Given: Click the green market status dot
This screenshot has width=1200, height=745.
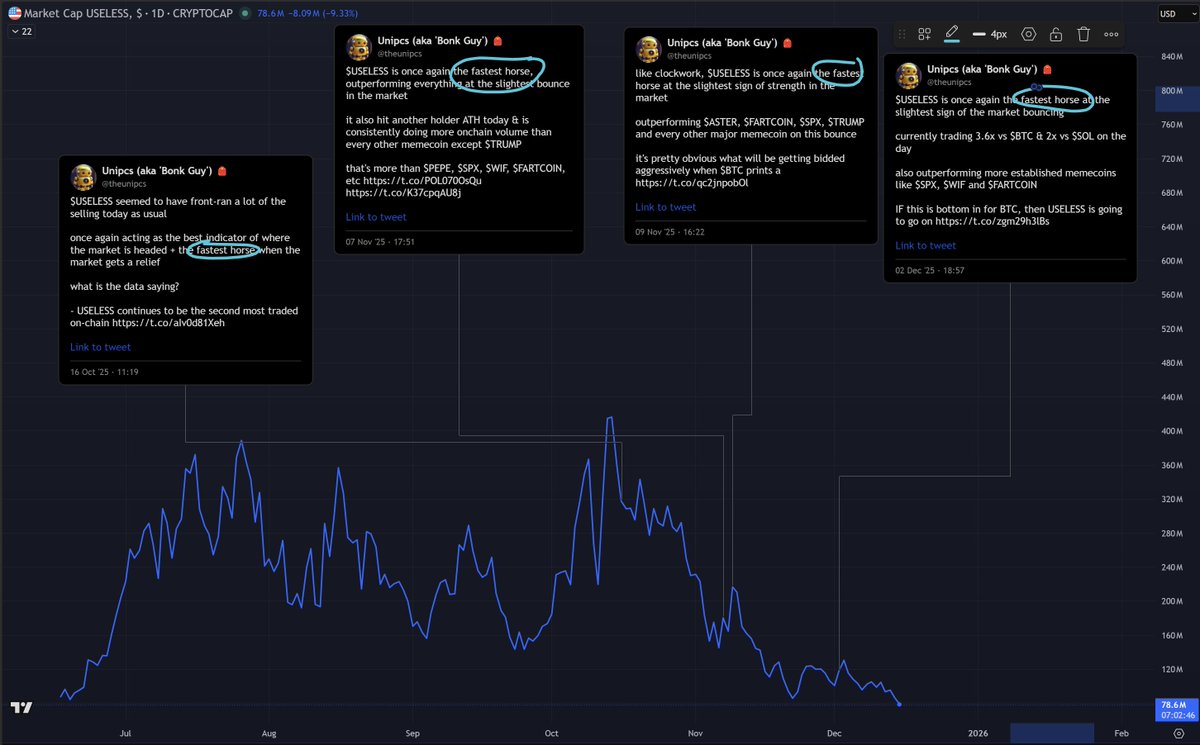Looking at the screenshot, I should click(247, 13).
